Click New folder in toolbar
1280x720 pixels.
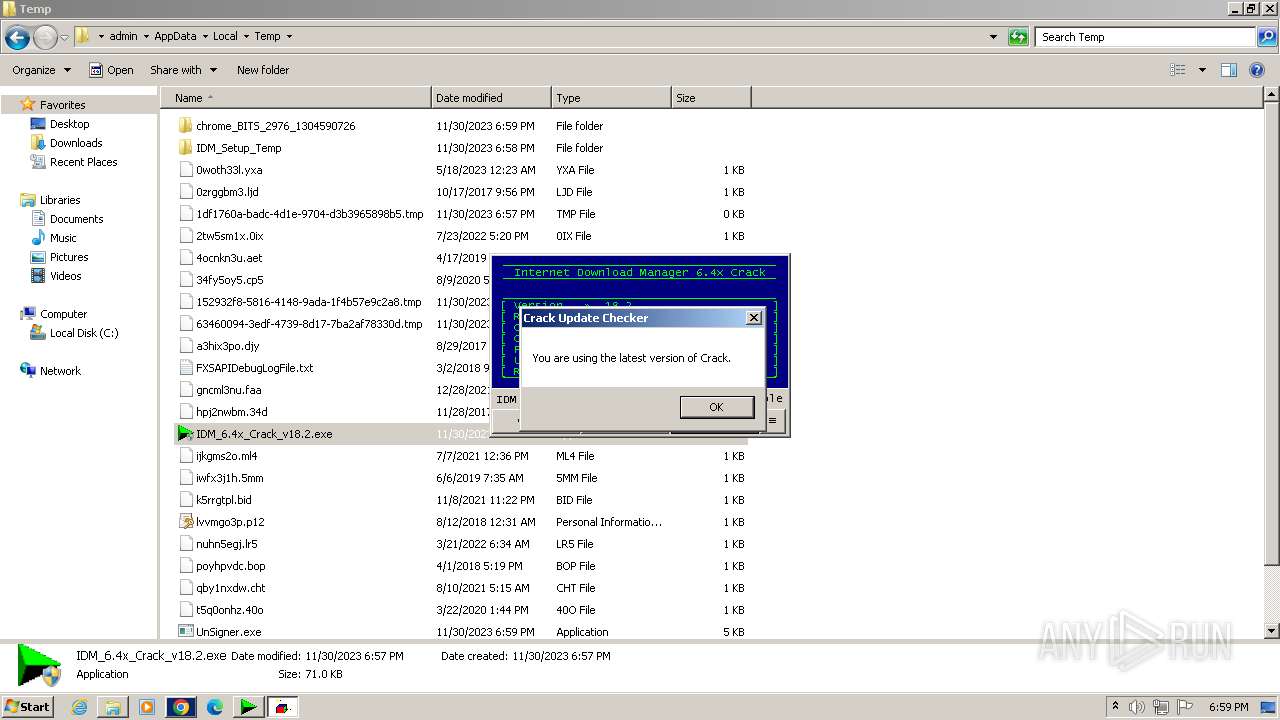point(263,70)
